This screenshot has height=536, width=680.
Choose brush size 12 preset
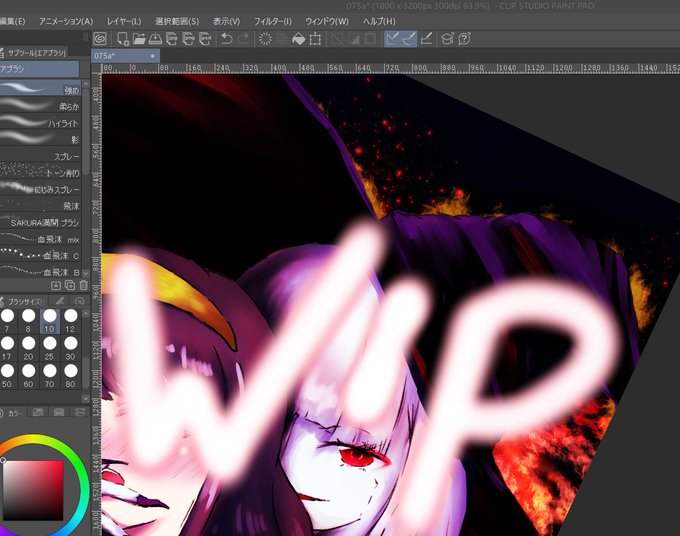70,321
